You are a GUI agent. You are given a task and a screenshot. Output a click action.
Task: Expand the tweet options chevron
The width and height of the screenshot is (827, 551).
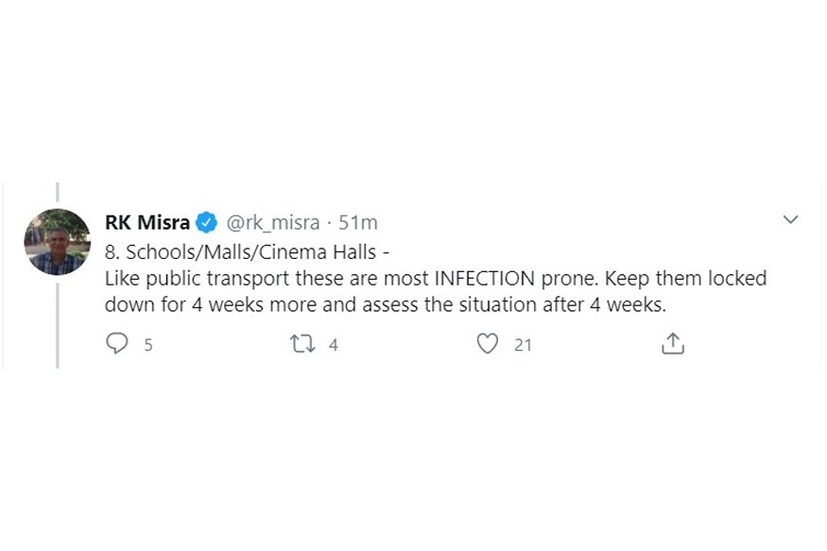[x=790, y=219]
